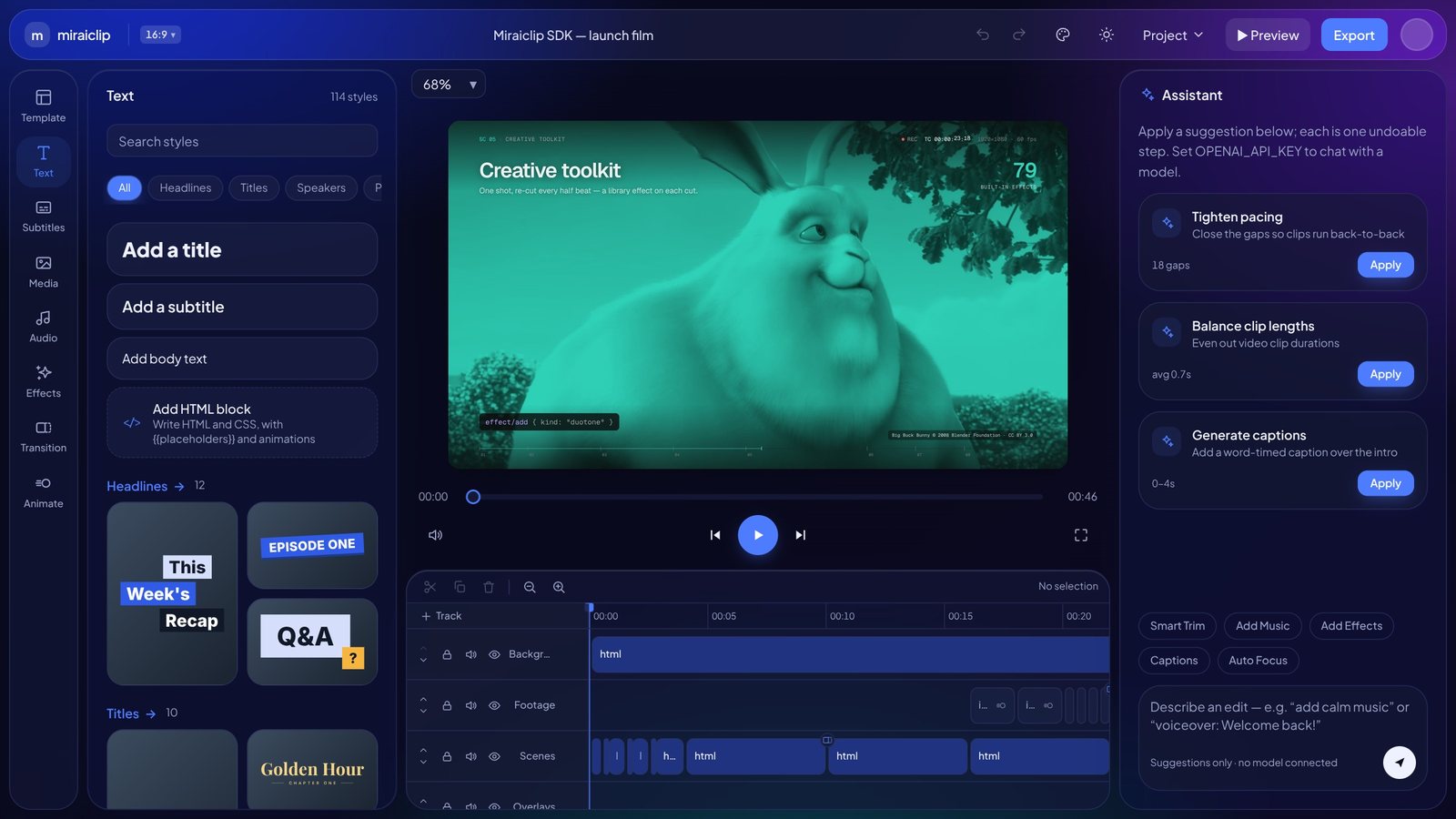Click the blue play button
Screen dimensions: 1456x819
coord(758,535)
